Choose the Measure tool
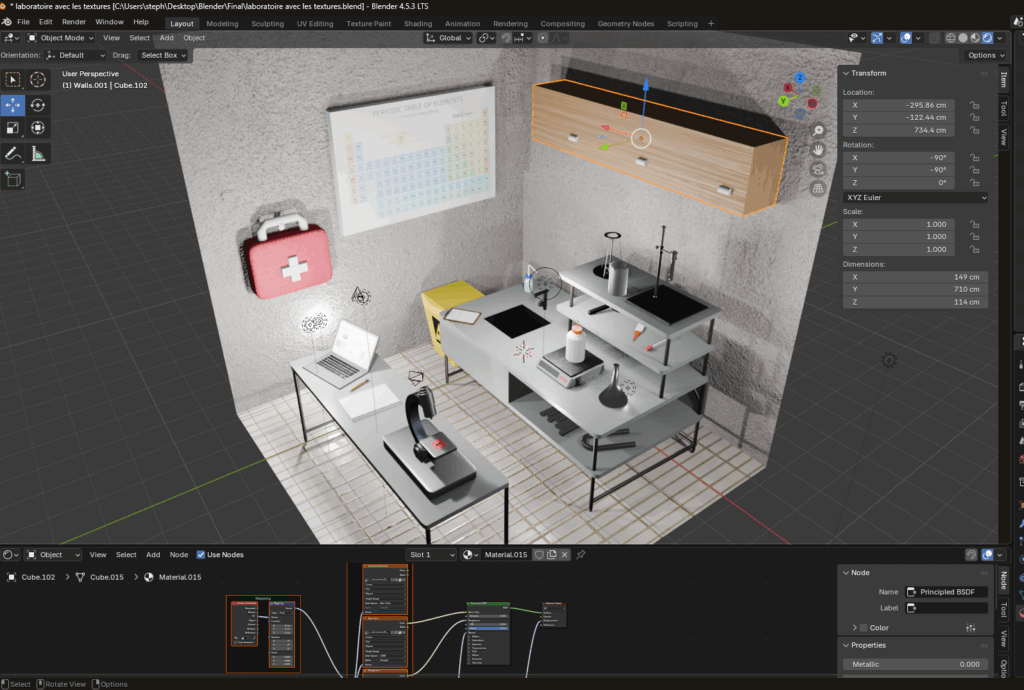The image size is (1024, 690). tap(38, 153)
